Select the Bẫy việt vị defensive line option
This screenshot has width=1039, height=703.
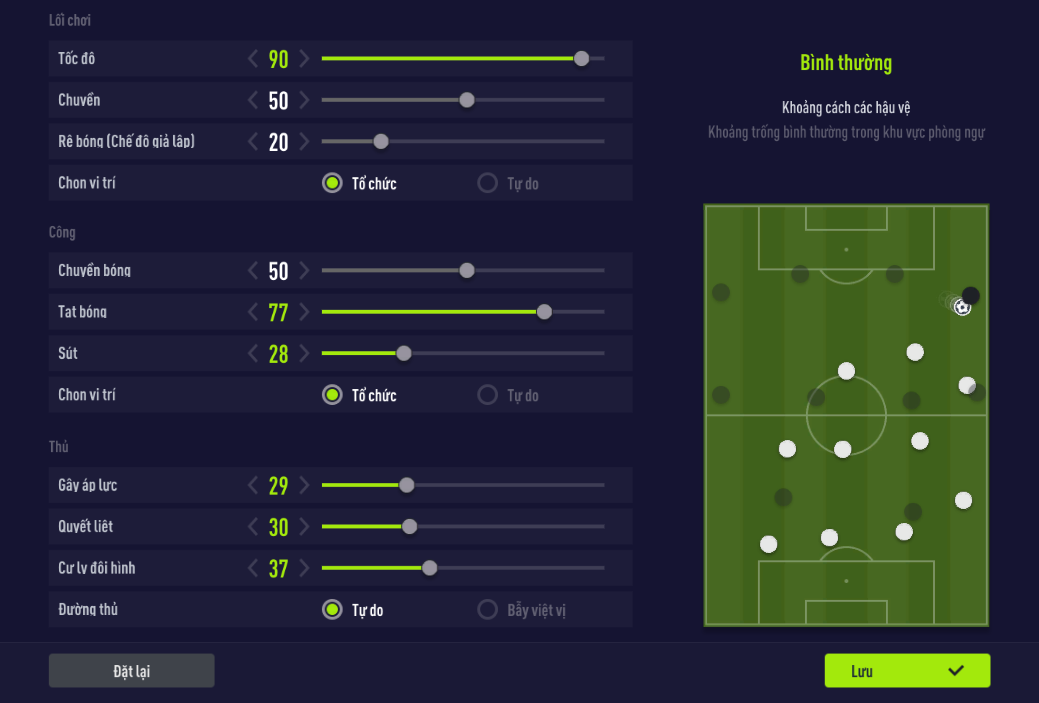point(488,609)
